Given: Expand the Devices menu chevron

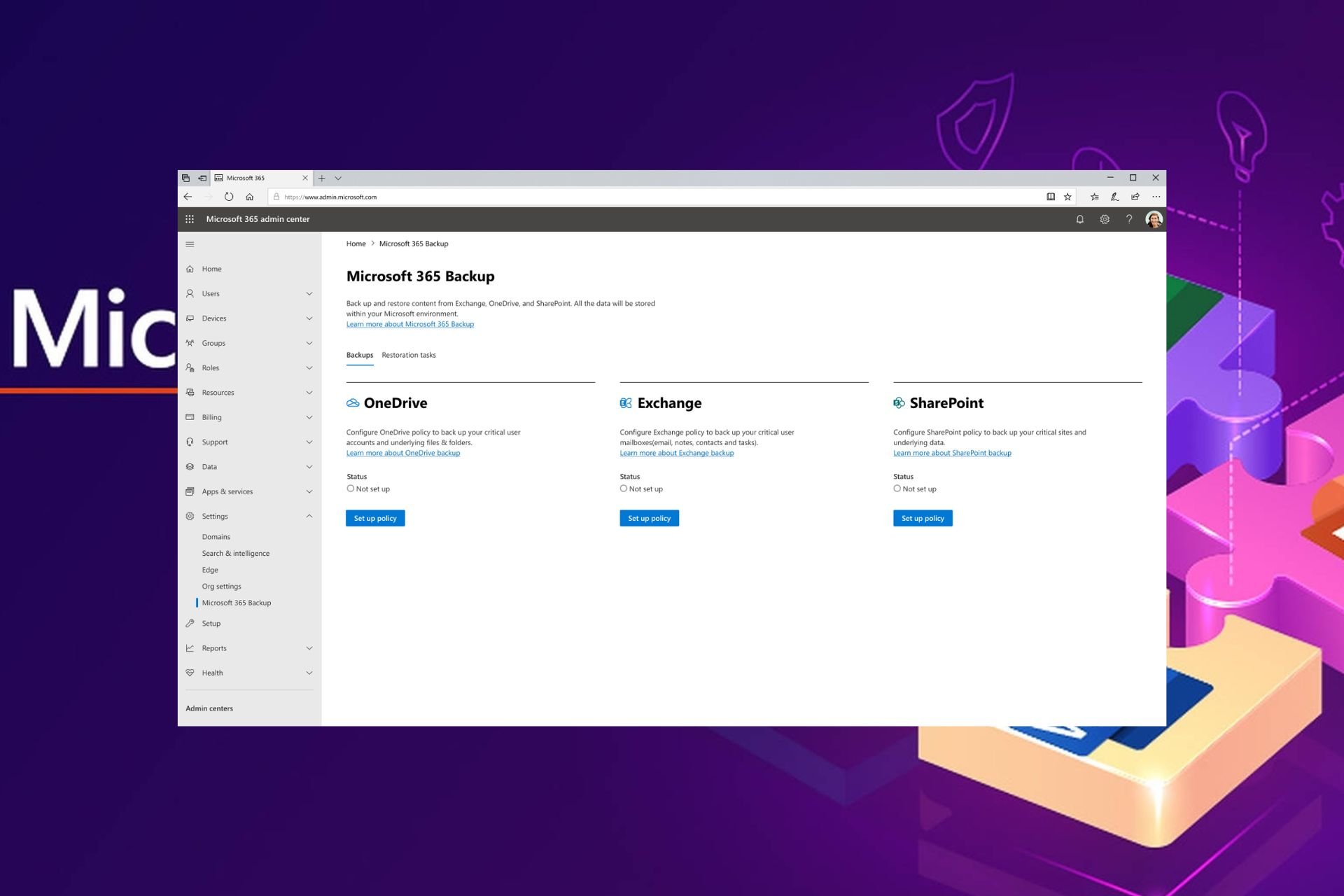Looking at the screenshot, I should (309, 318).
